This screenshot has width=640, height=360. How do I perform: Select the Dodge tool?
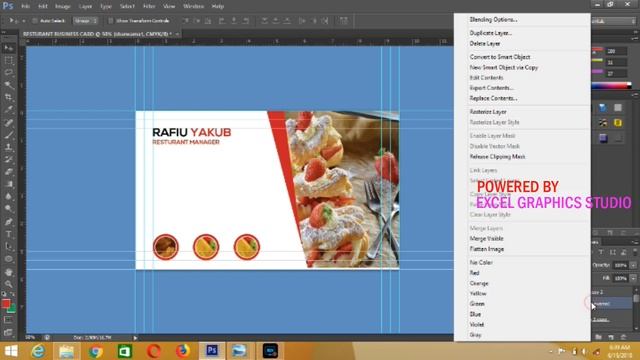(x=8, y=209)
